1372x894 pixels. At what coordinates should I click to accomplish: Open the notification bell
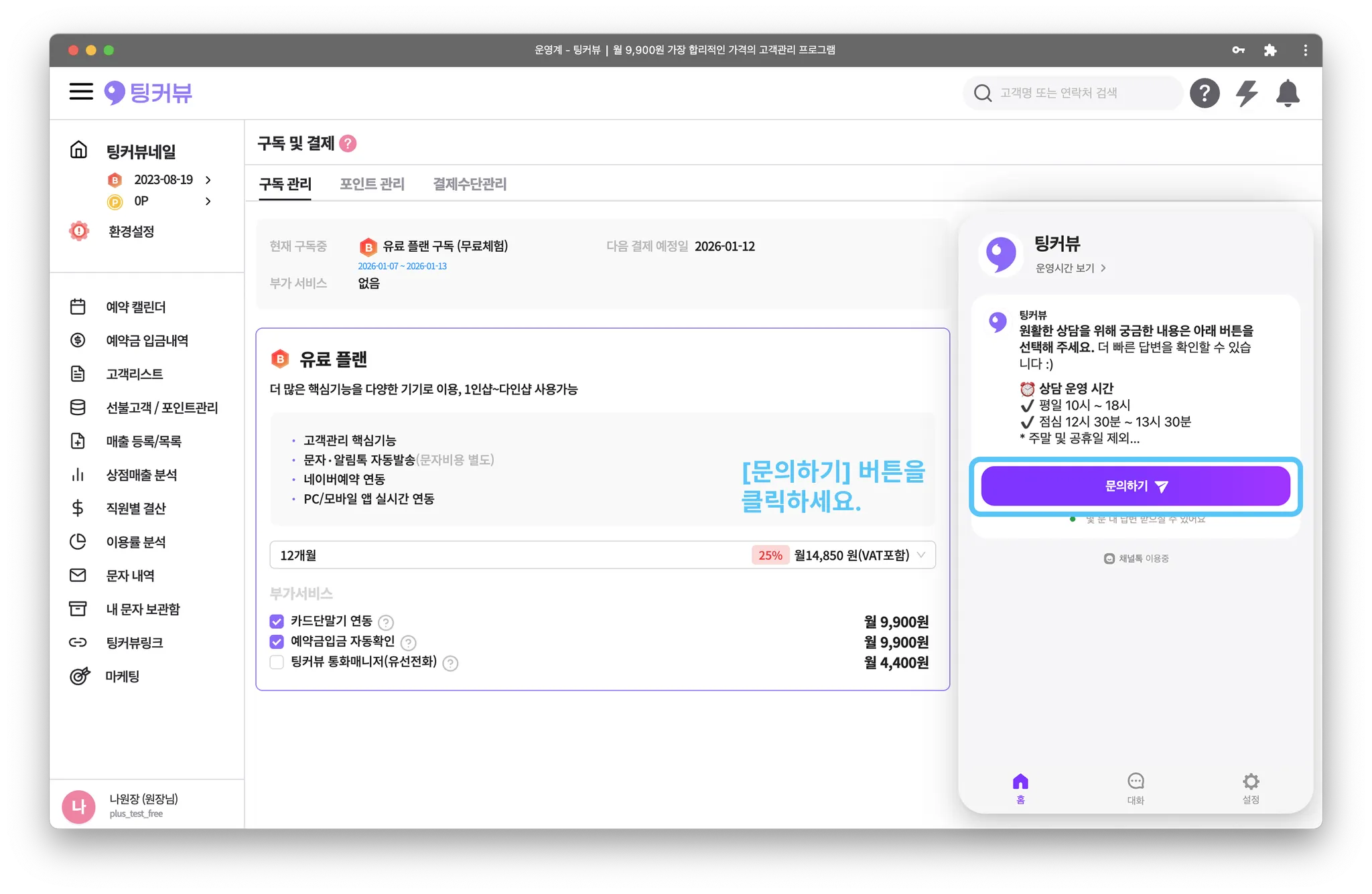1287,93
